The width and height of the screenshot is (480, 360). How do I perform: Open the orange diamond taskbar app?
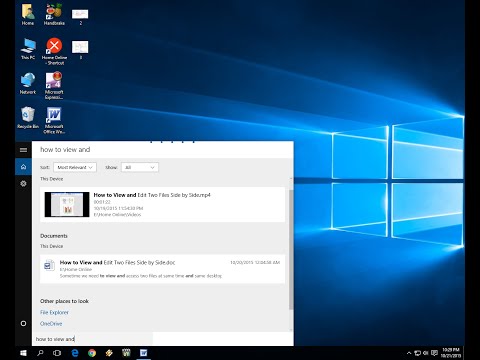coord(109,353)
